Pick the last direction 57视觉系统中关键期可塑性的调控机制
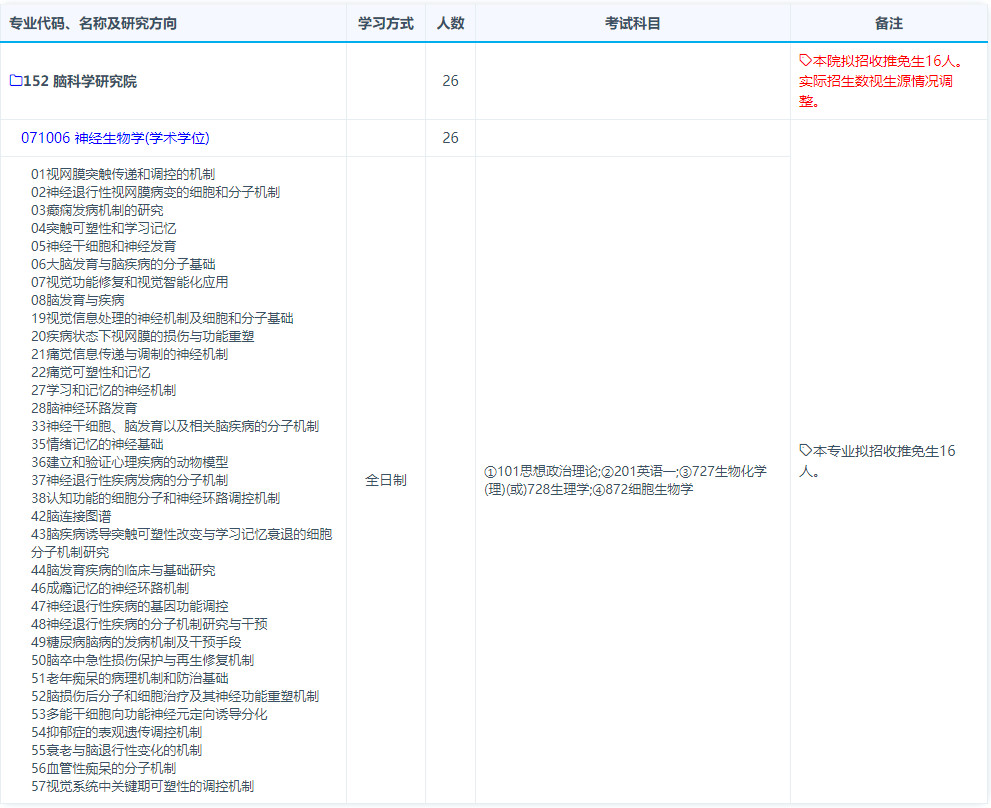This screenshot has height=808, width=991. (142, 786)
